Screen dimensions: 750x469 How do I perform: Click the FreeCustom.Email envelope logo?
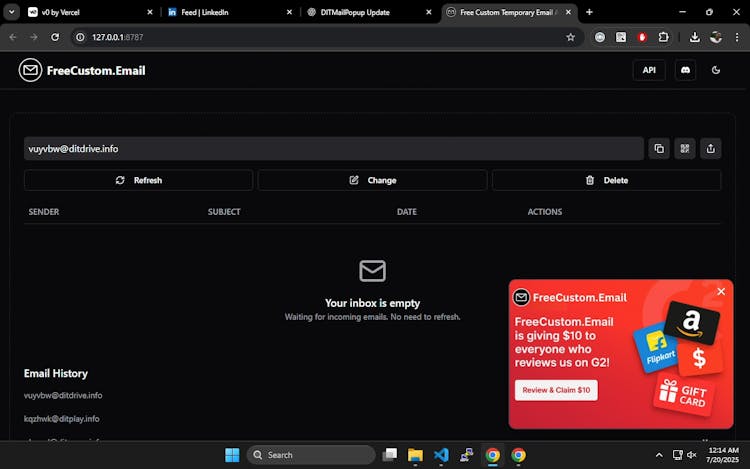tap(30, 70)
